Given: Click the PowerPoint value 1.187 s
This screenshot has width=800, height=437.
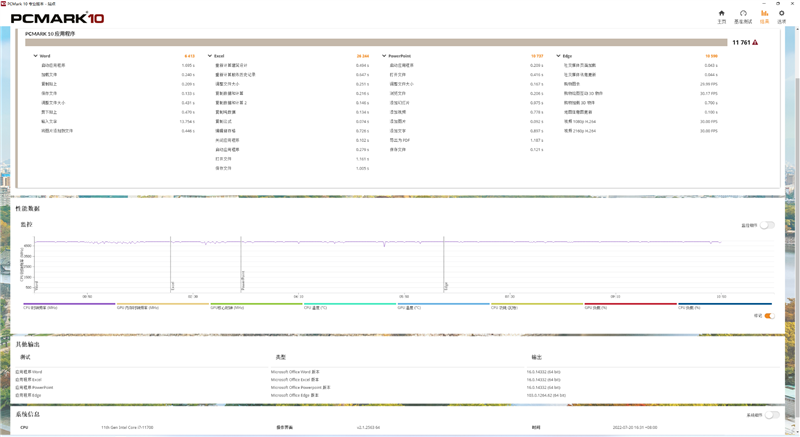Looking at the screenshot, I should pyautogui.click(x=537, y=140).
